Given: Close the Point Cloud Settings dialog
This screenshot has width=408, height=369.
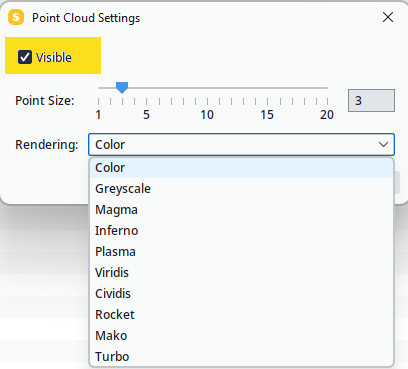Looking at the screenshot, I should [388, 17].
